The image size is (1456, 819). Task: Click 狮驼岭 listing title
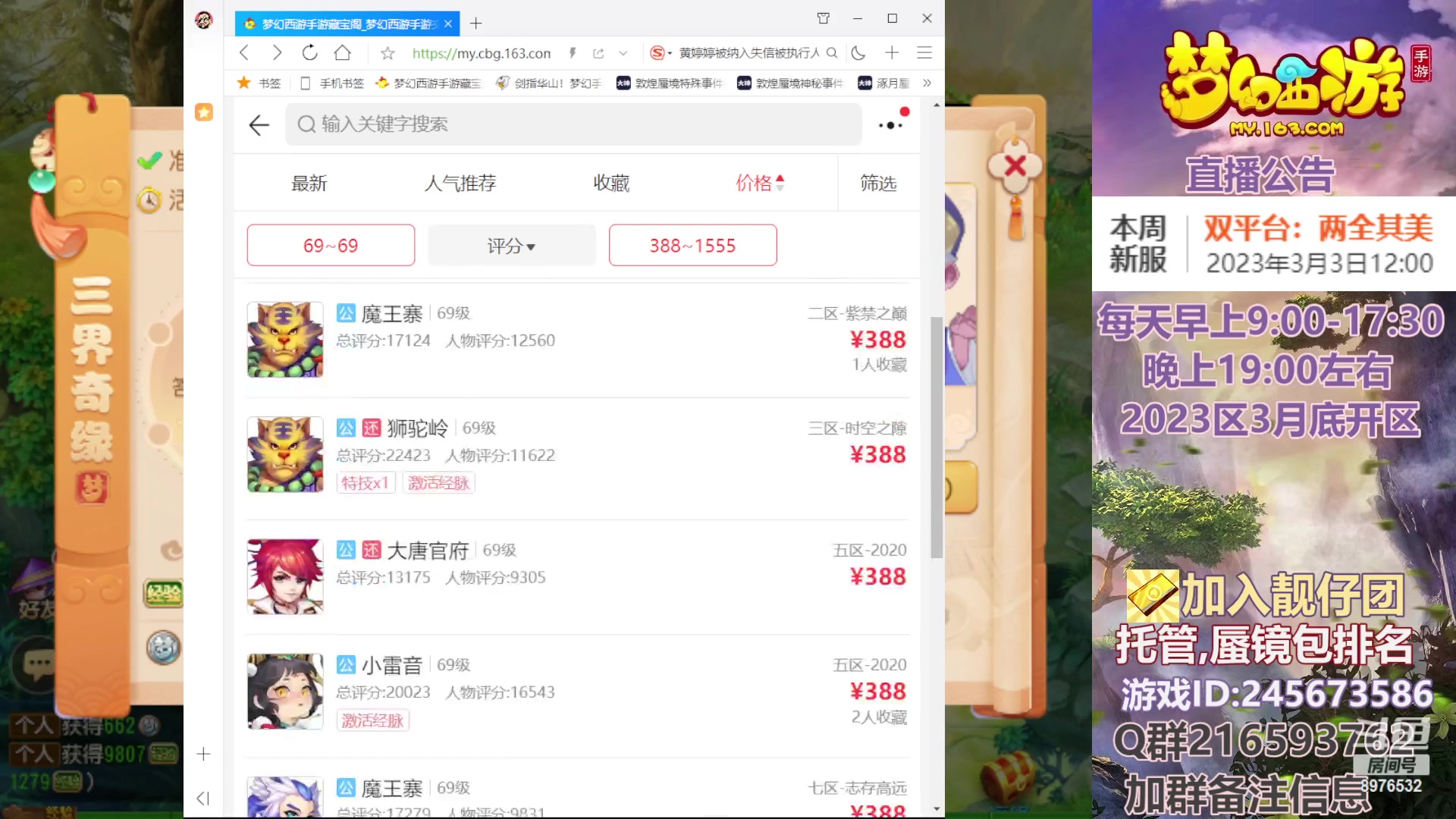(418, 428)
